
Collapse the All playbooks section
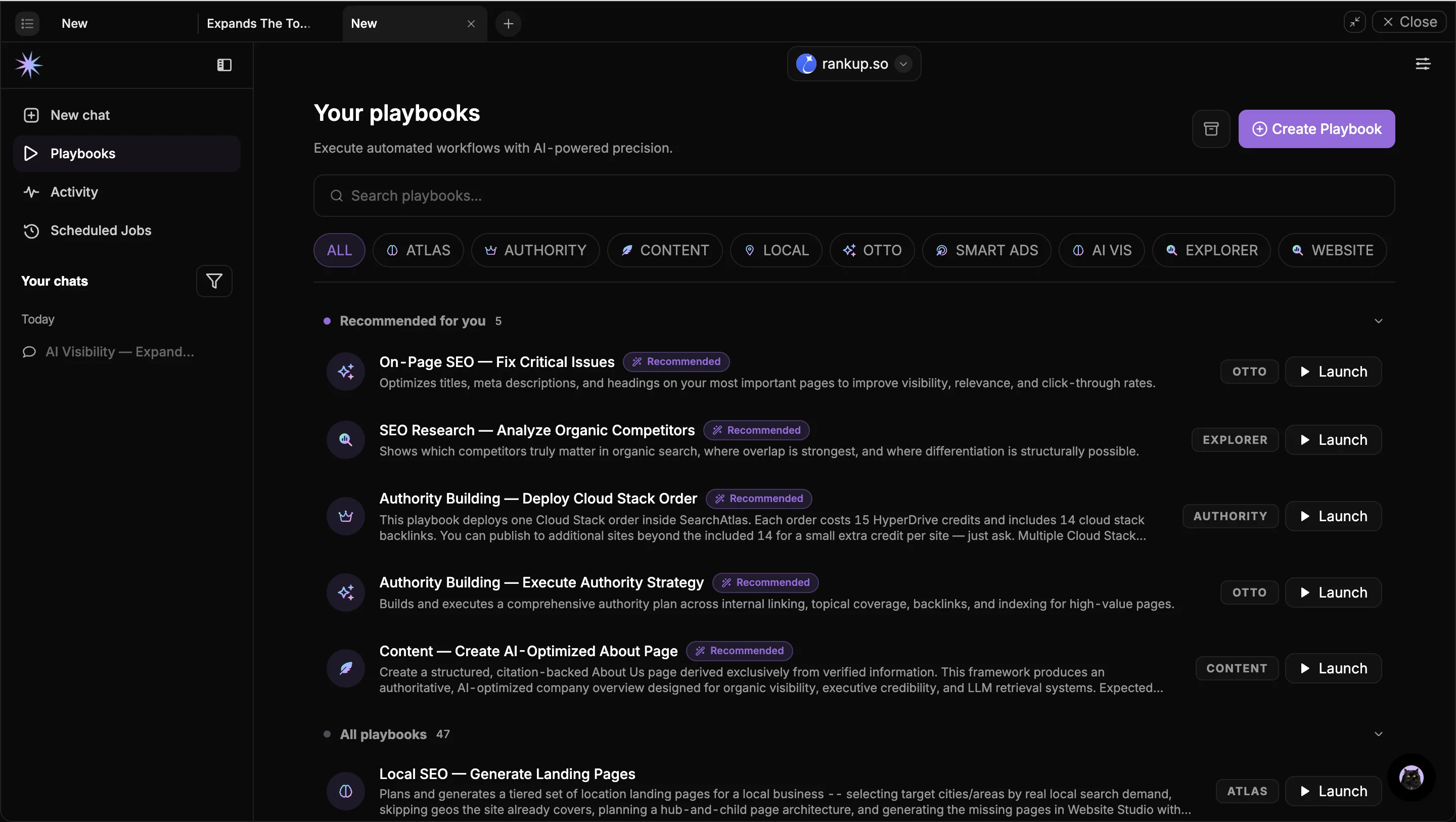pos(1378,734)
